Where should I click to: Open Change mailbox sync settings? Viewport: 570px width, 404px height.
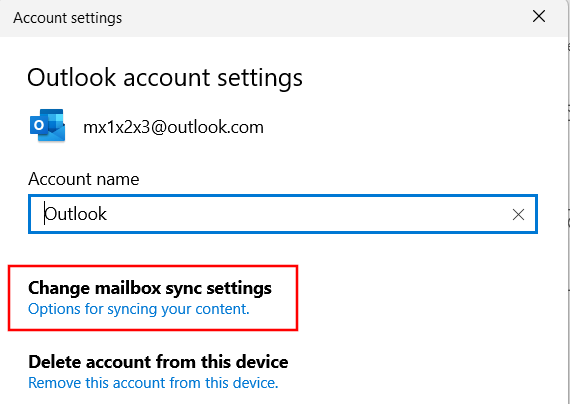click(x=150, y=288)
